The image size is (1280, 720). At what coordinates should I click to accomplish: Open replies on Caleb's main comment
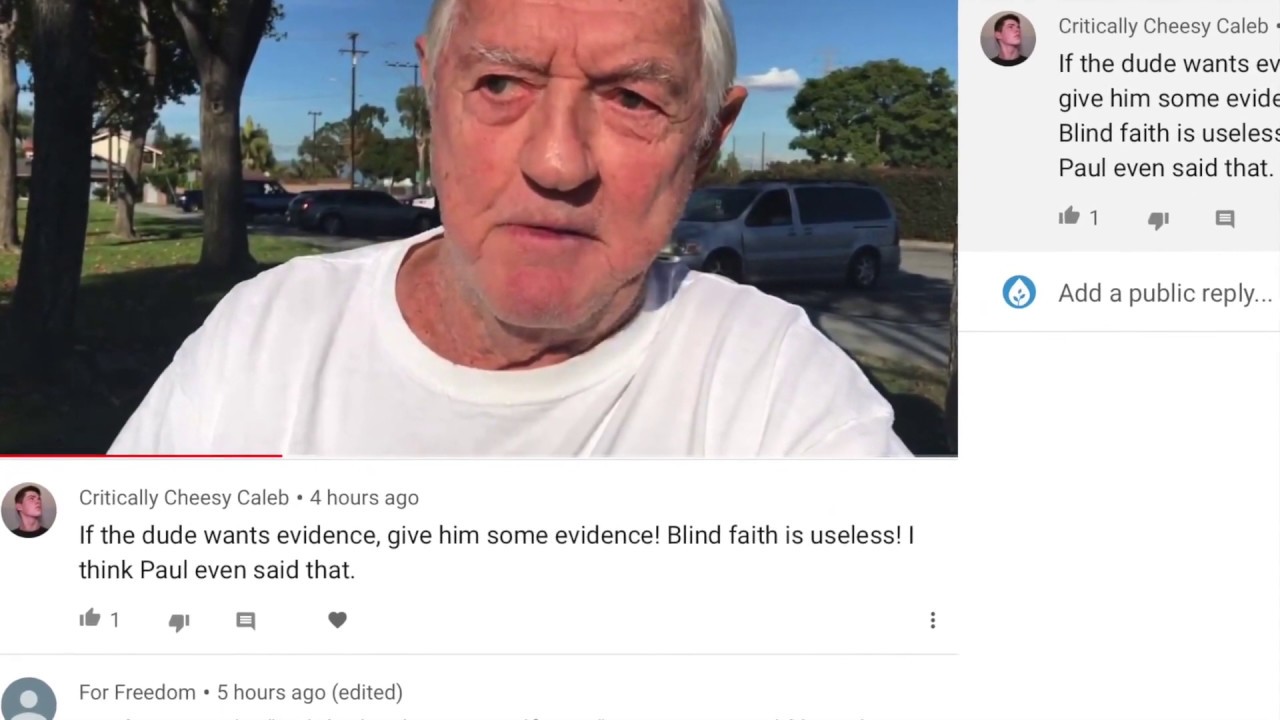245,621
